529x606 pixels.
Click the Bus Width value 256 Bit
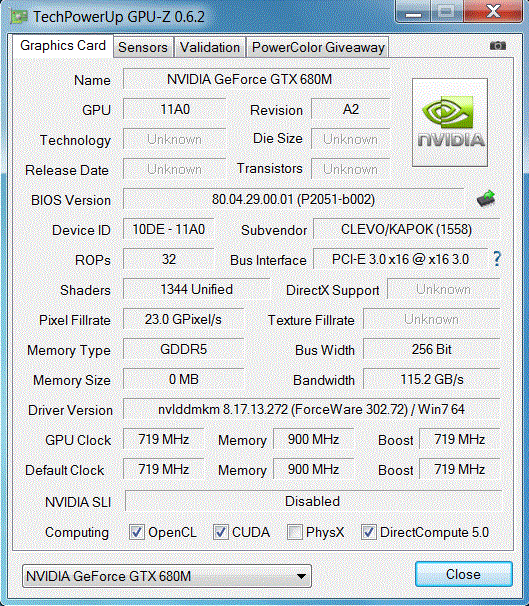432,349
